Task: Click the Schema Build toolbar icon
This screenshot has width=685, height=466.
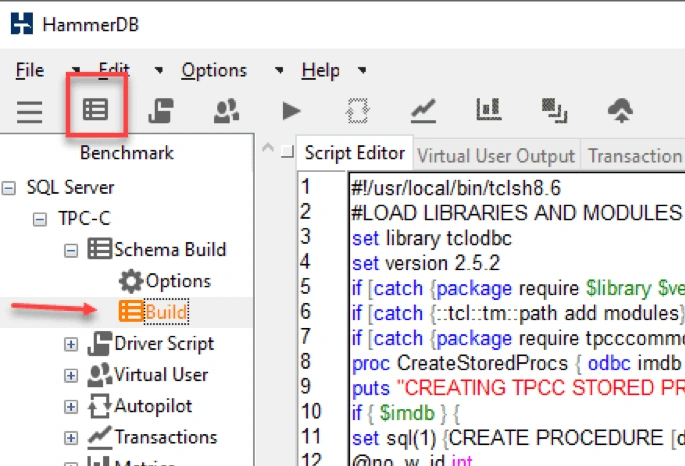Action: pos(95,109)
